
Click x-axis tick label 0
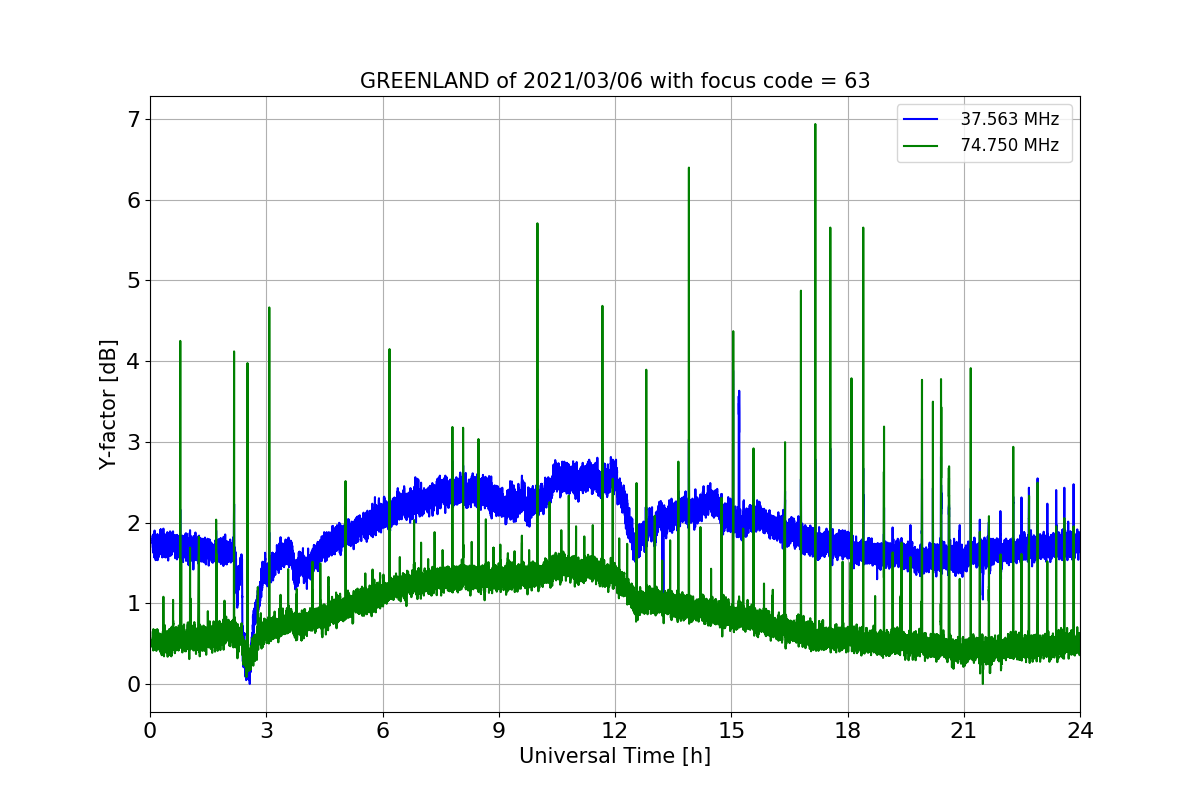(150, 731)
